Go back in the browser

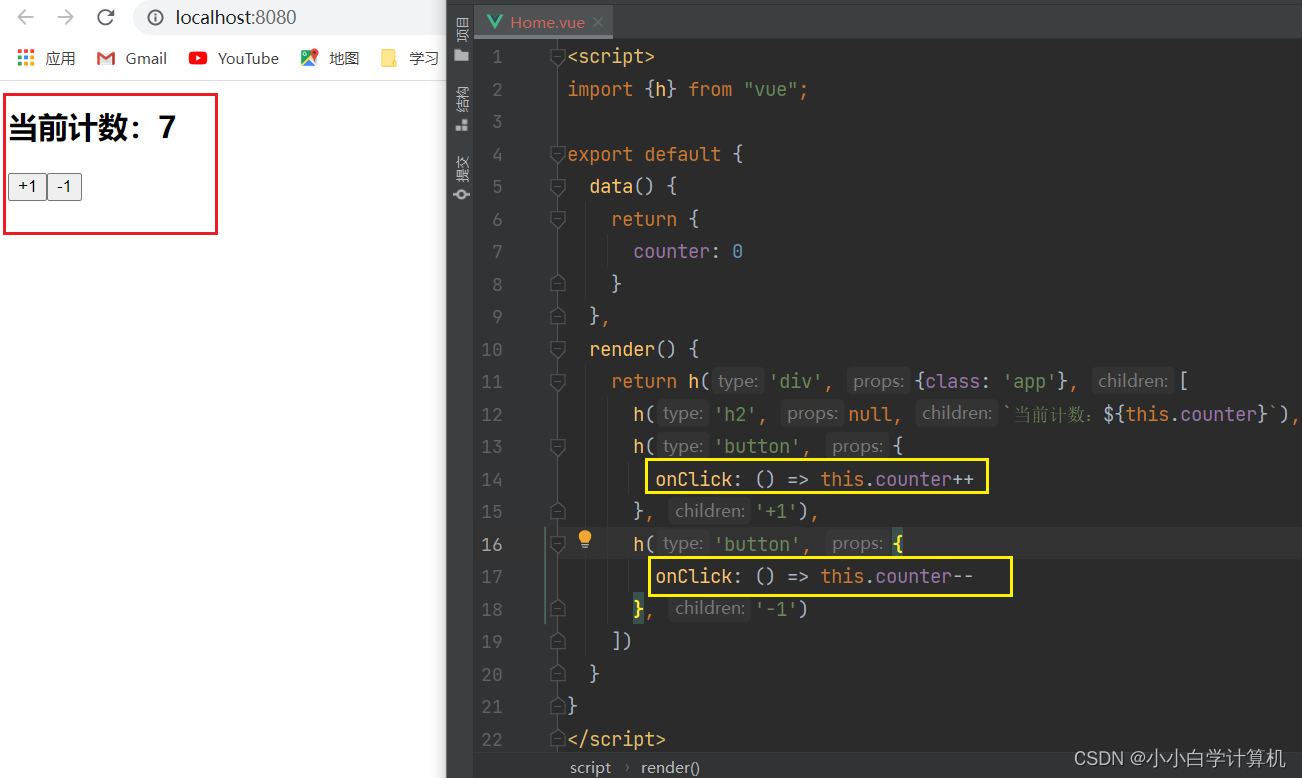26,17
